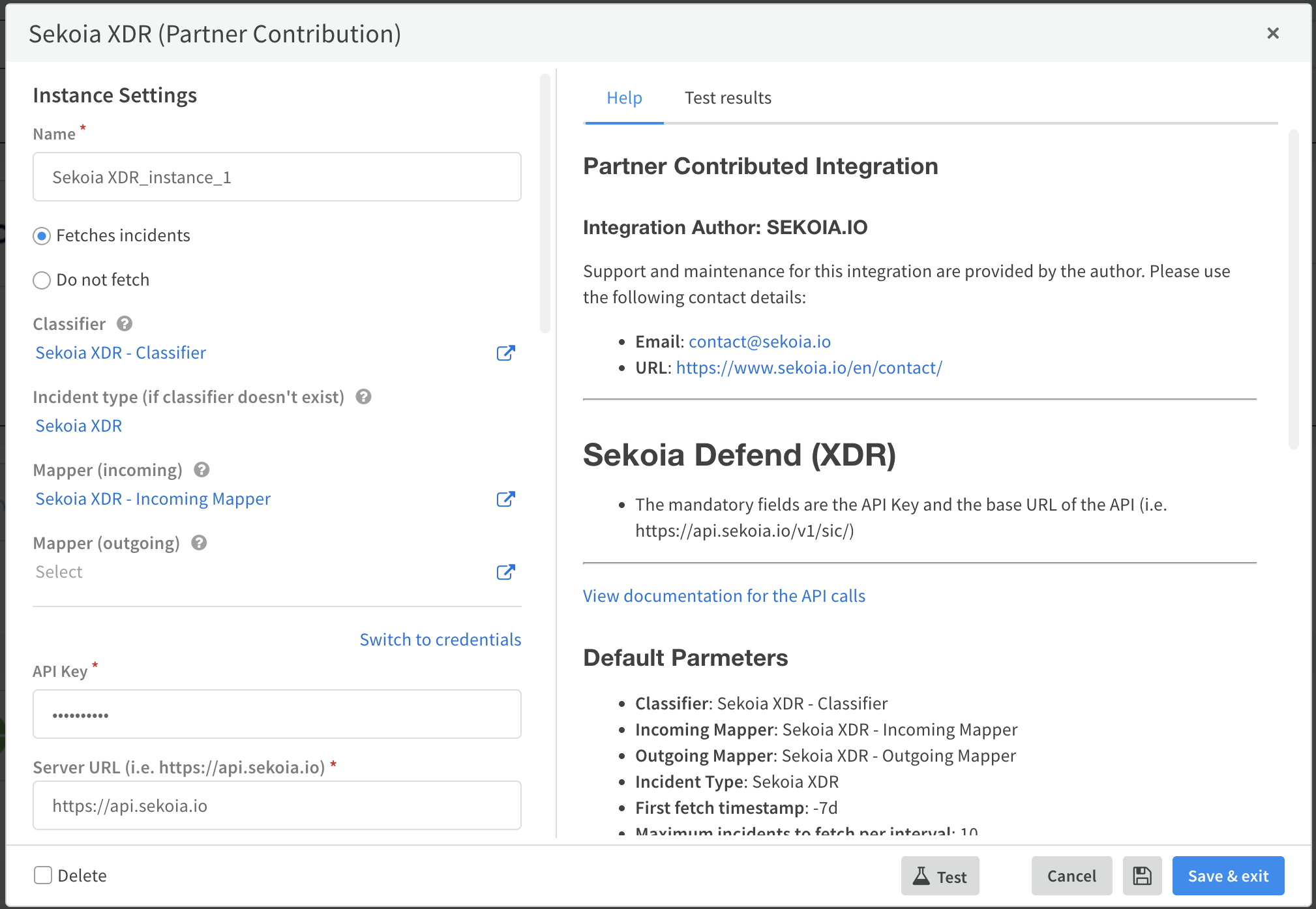Click Incident type help question icon
1316x909 pixels.
(x=363, y=396)
